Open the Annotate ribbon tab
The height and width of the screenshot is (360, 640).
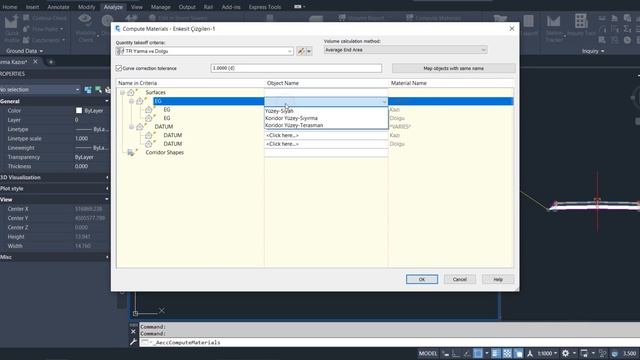click(x=58, y=7)
